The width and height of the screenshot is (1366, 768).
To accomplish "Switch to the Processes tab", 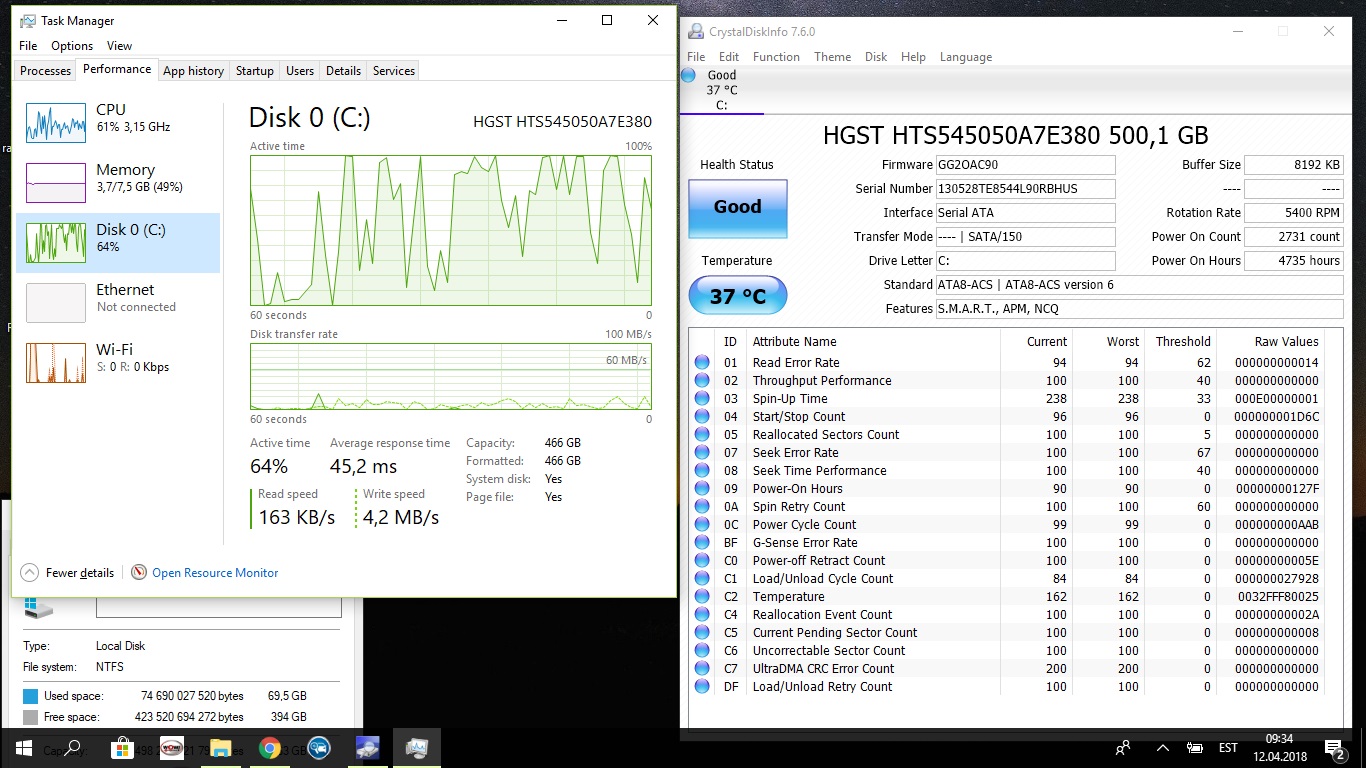I will coord(46,71).
